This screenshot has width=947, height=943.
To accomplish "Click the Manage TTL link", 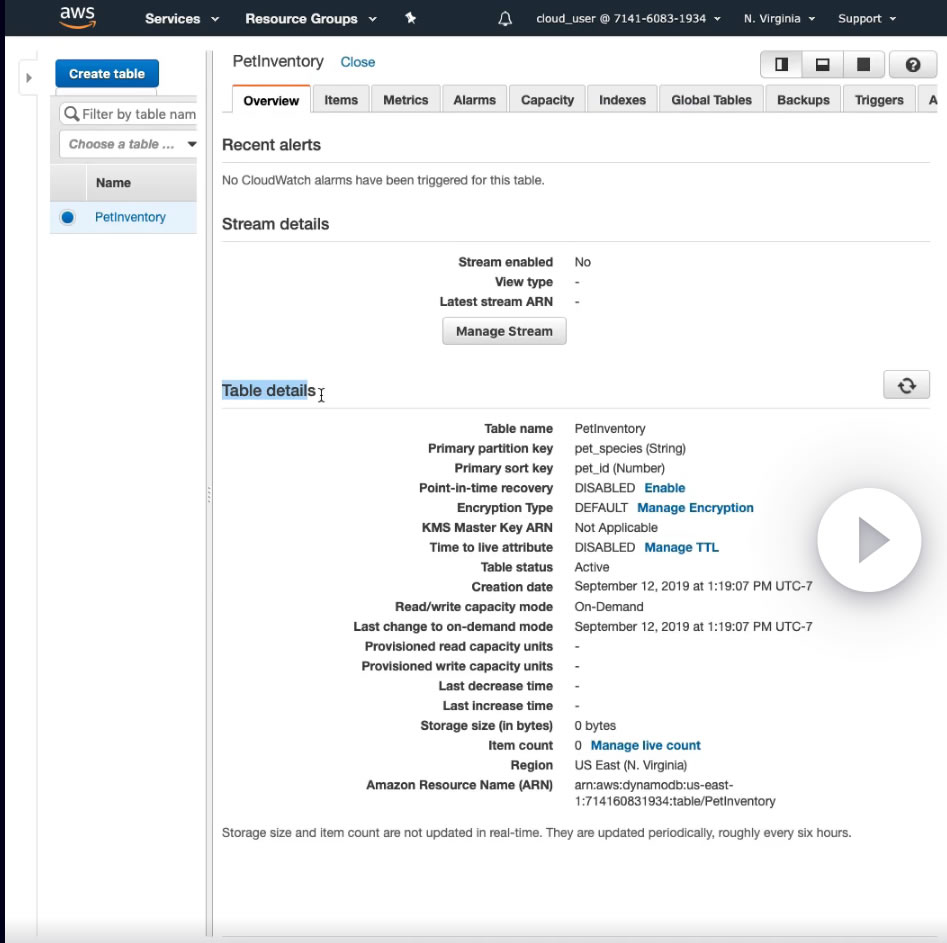I will [x=681, y=547].
